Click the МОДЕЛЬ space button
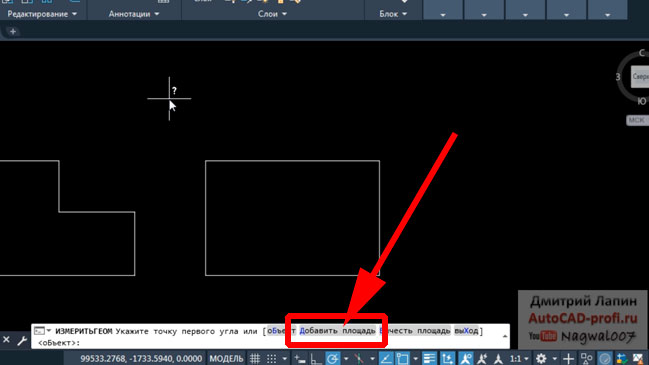 click(226, 358)
